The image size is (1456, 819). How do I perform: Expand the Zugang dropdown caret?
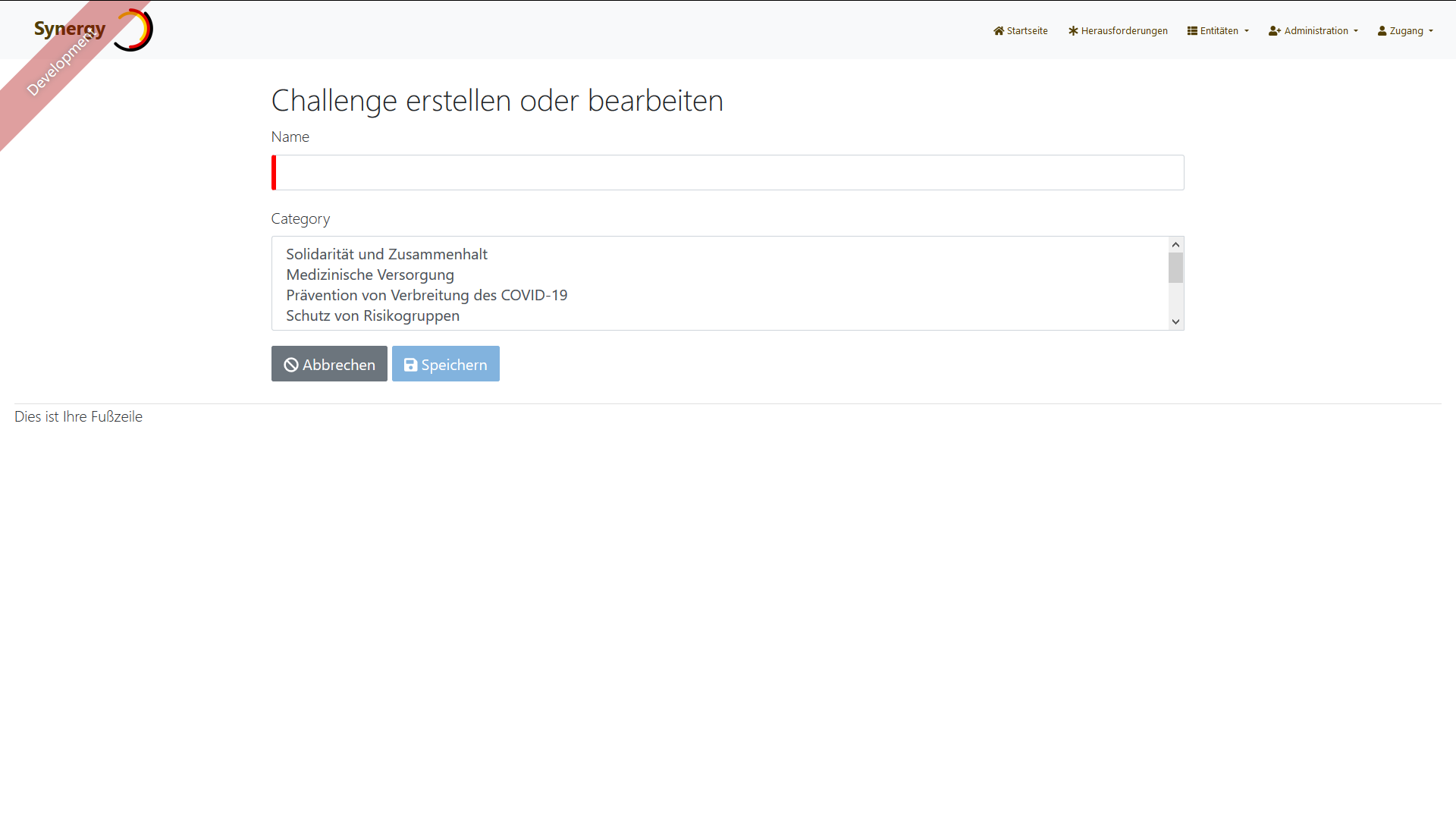point(1431,31)
